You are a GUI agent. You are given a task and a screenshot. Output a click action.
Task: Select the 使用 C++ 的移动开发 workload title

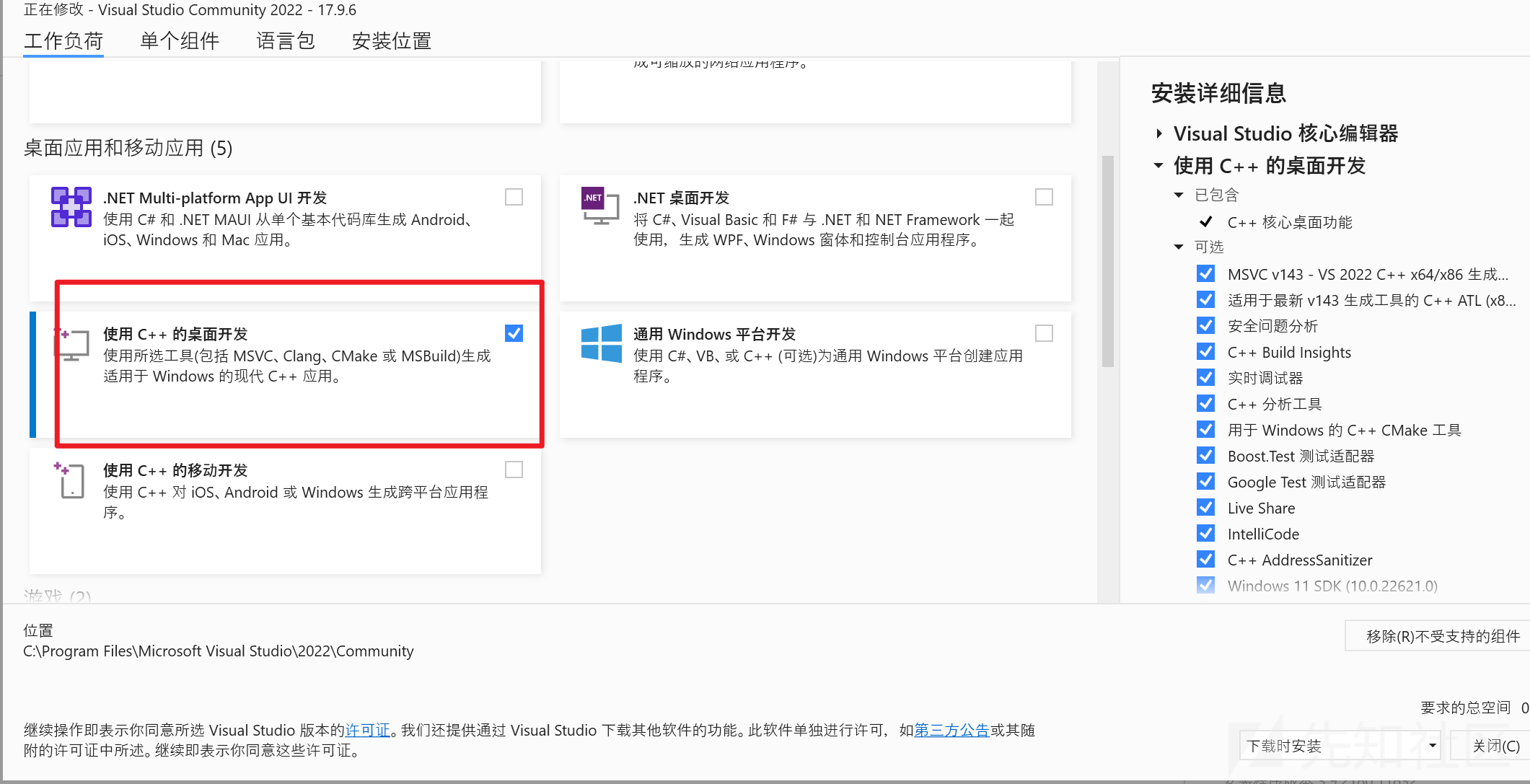[175, 470]
